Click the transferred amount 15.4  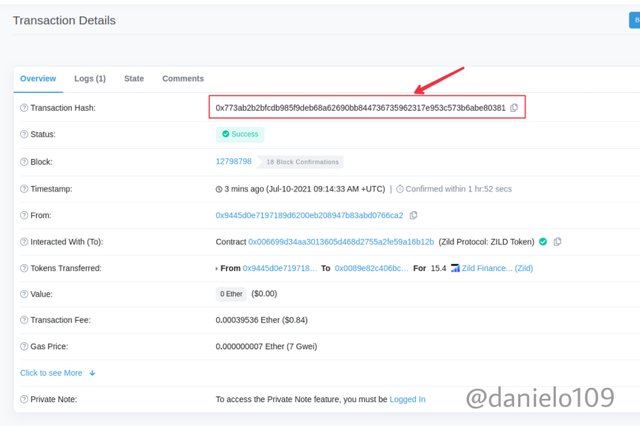[x=438, y=268]
